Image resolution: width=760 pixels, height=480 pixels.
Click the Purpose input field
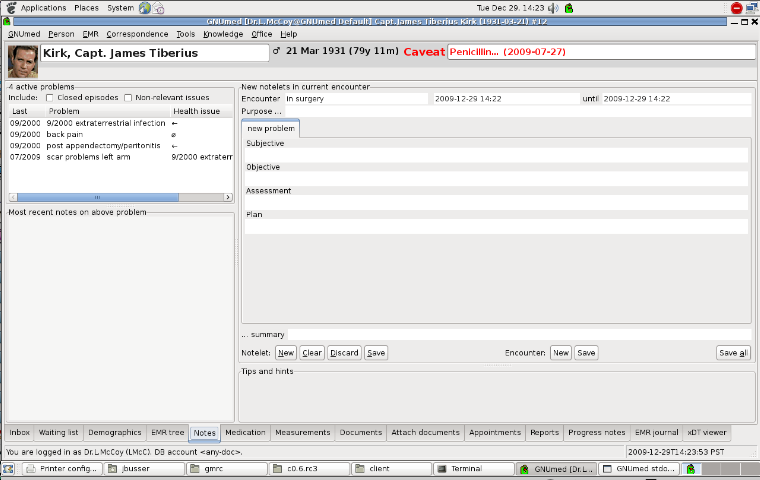click(x=518, y=112)
